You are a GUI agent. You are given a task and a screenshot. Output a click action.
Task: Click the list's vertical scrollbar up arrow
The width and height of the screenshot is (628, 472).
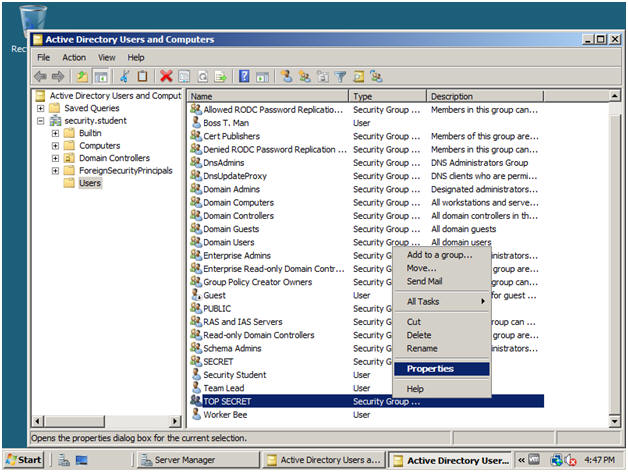tap(615, 96)
